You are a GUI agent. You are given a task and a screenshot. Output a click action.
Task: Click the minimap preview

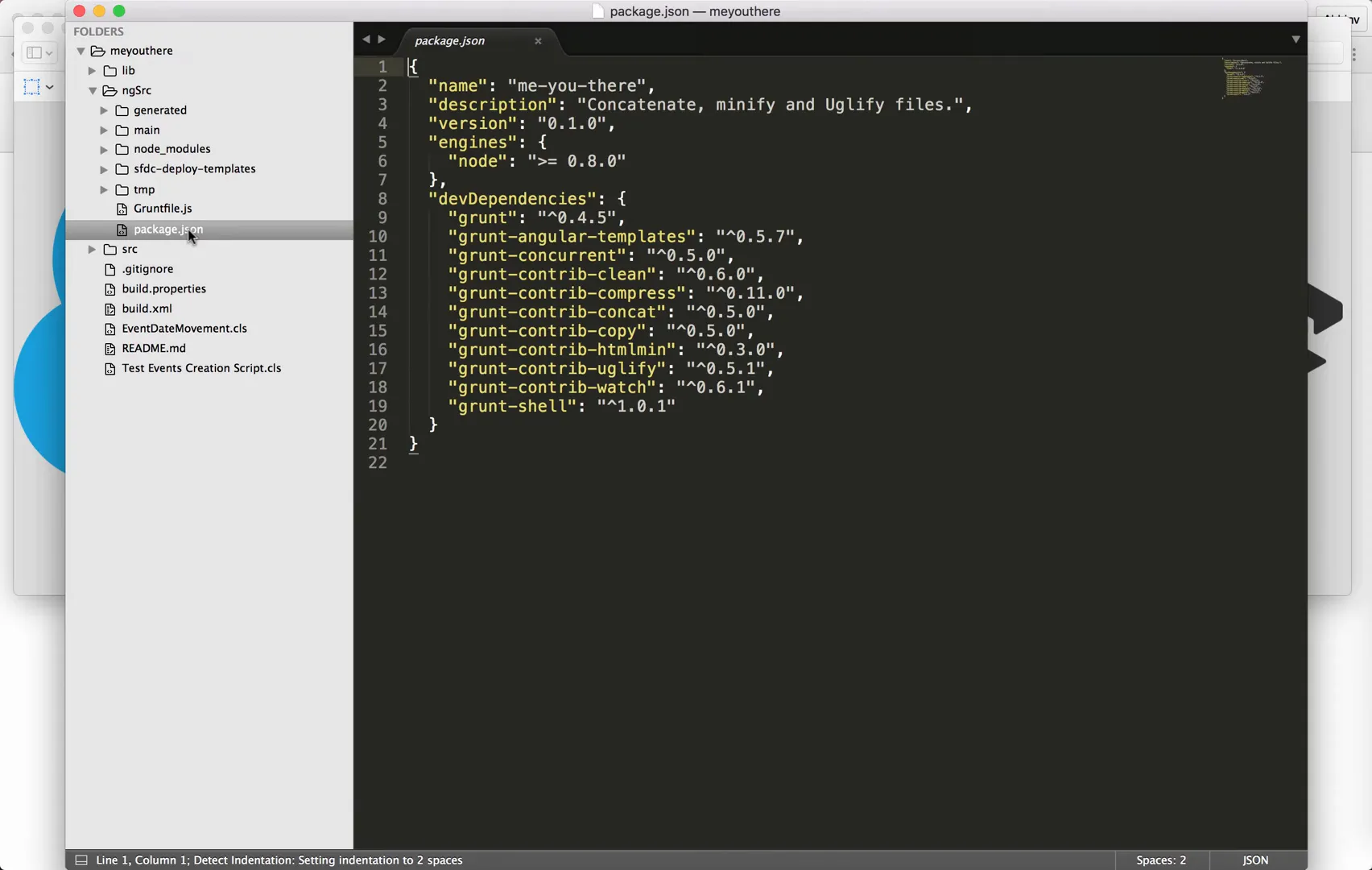pos(1246,79)
